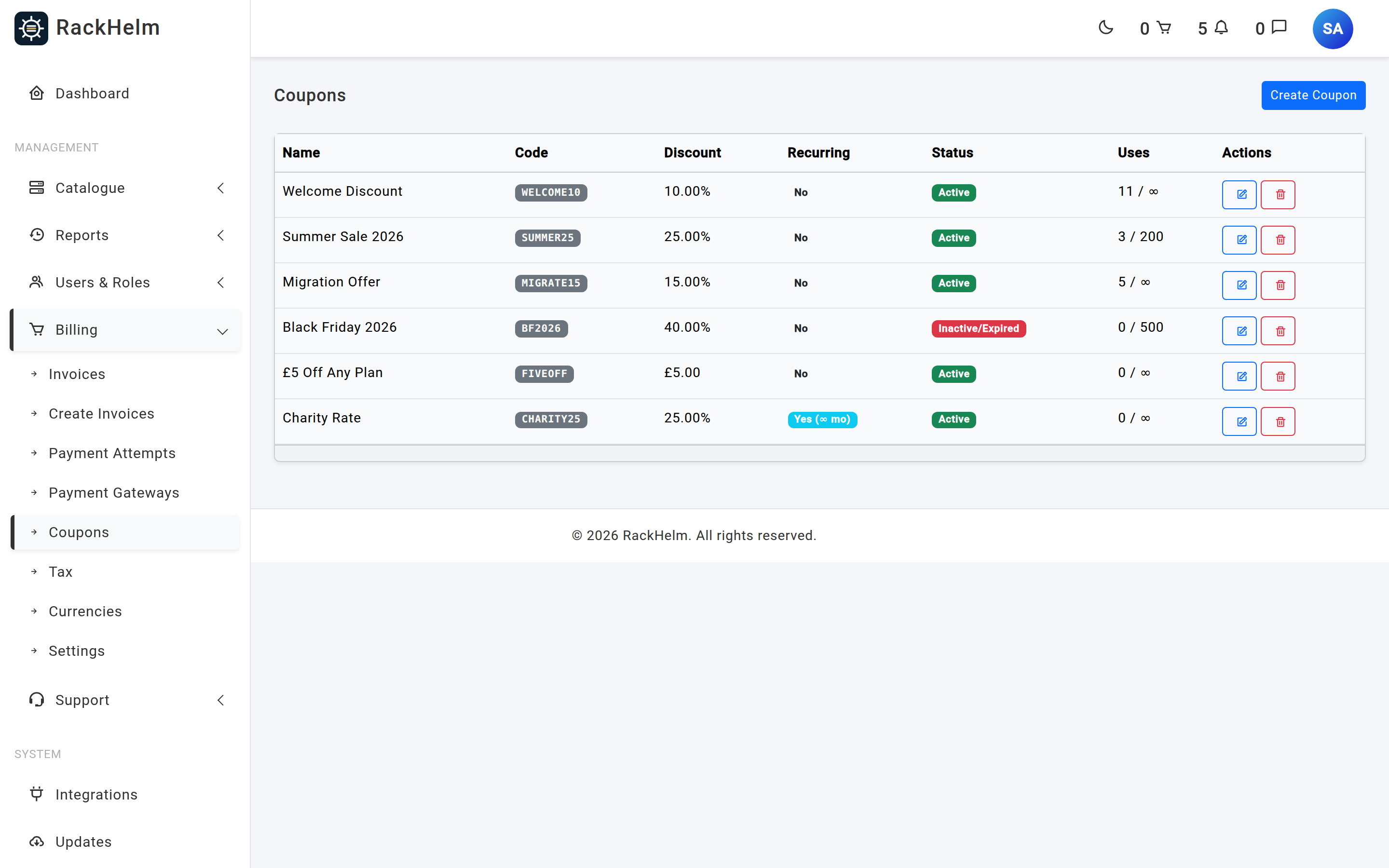Open Currencies page

(125, 611)
